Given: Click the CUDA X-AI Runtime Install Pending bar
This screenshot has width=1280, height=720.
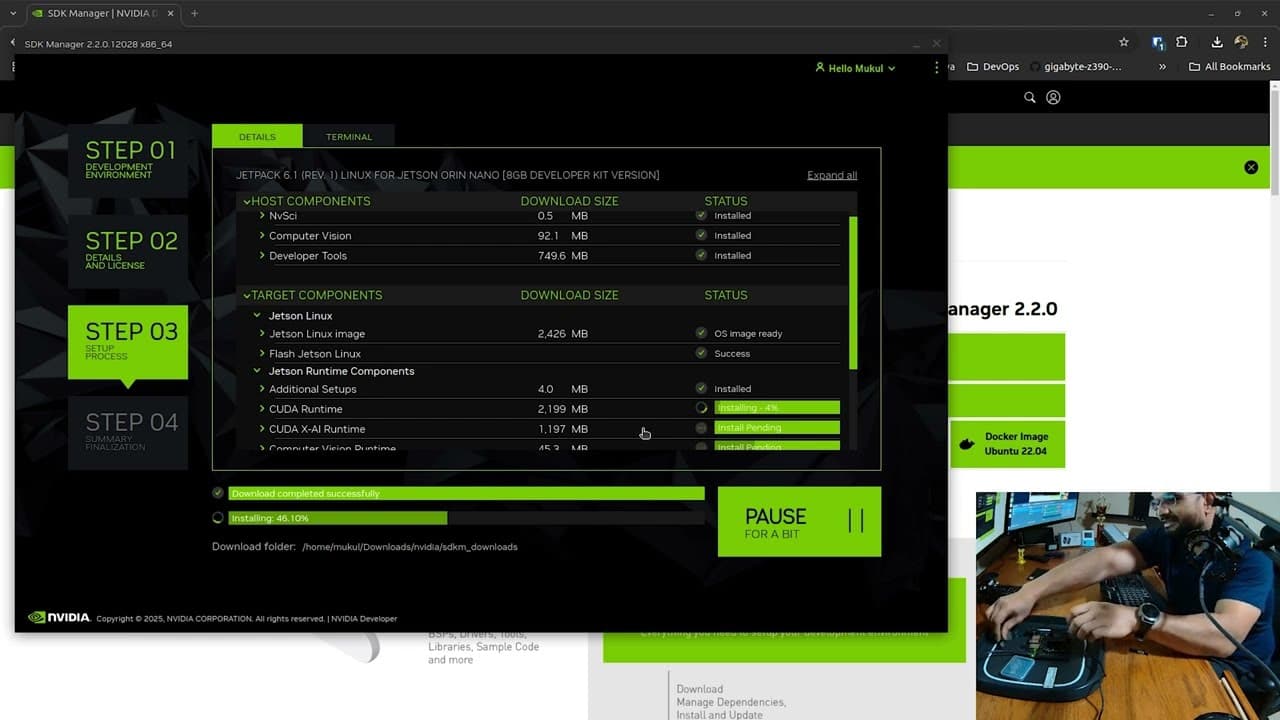Looking at the screenshot, I should coord(777,428).
